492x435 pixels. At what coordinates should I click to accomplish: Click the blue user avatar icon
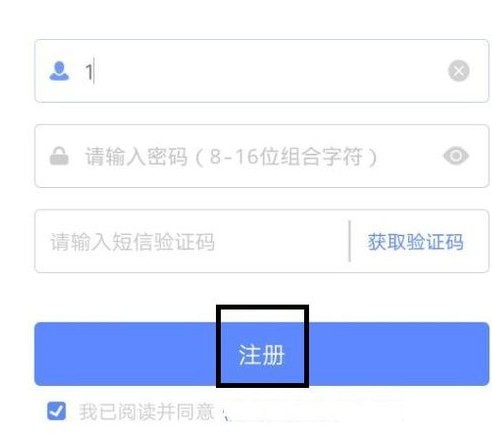click(59, 71)
